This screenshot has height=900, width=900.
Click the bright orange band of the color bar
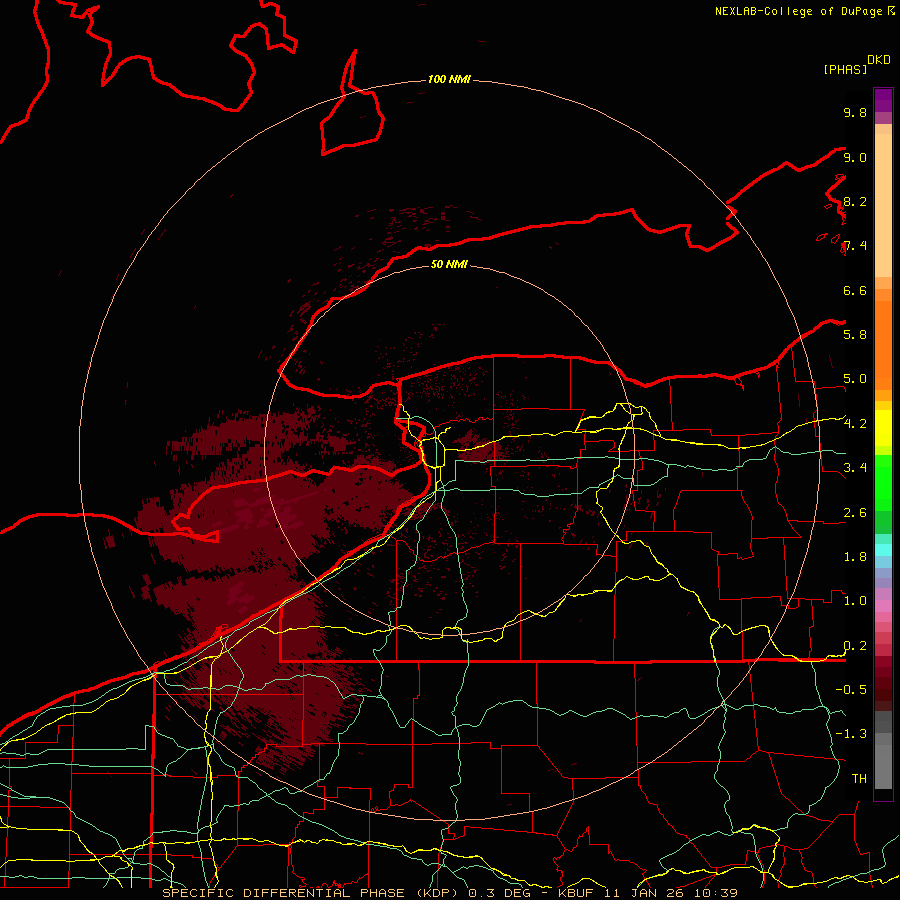point(883,344)
